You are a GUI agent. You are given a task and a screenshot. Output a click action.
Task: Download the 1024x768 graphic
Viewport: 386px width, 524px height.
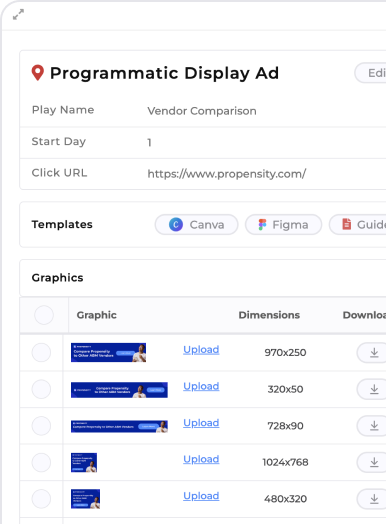(372, 463)
